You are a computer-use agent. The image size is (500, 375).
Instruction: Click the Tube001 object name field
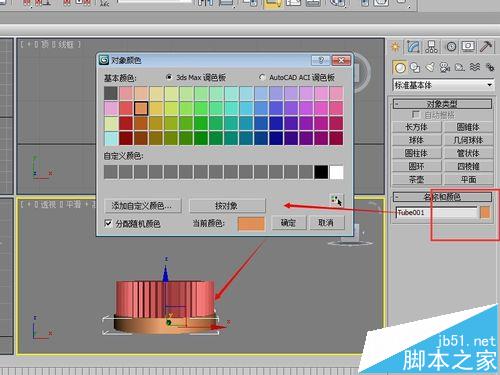(x=436, y=212)
